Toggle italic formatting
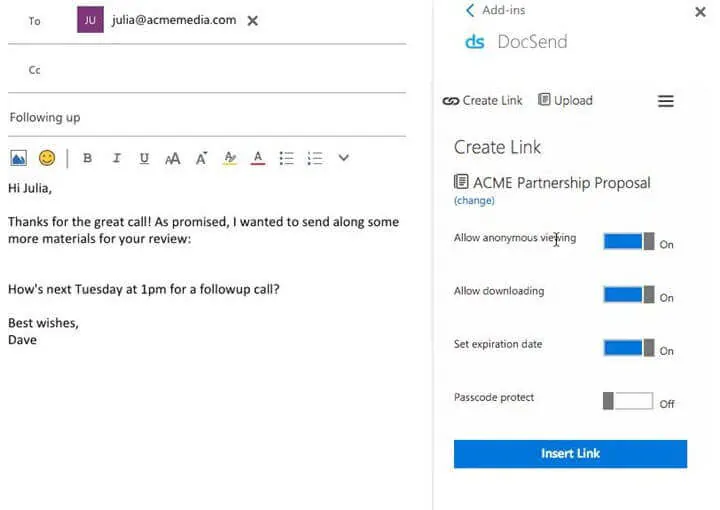 [117, 158]
